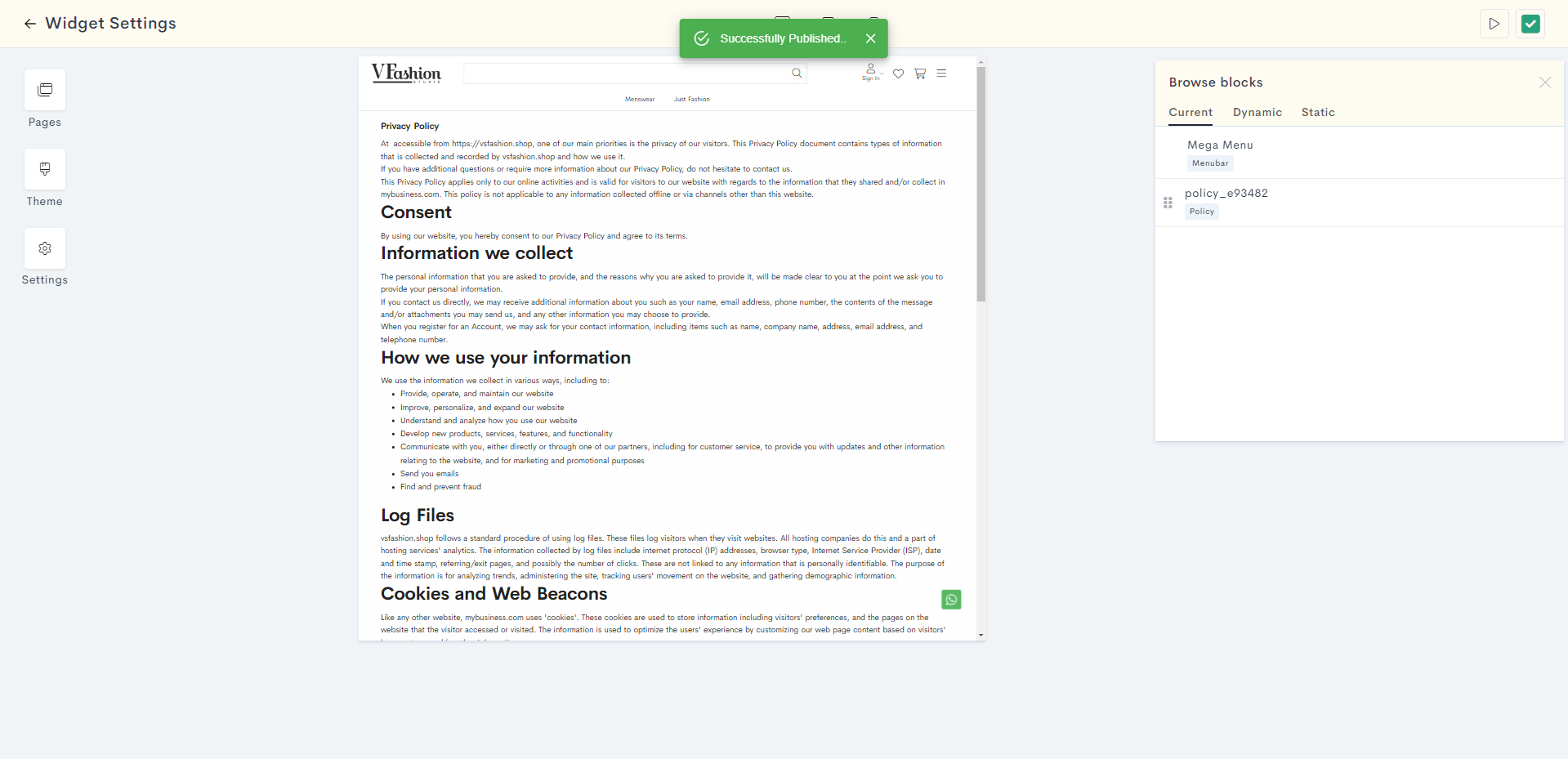Screen dimensions: 1568x759
Task: Close the Browse blocks panel
Action: [x=1545, y=83]
